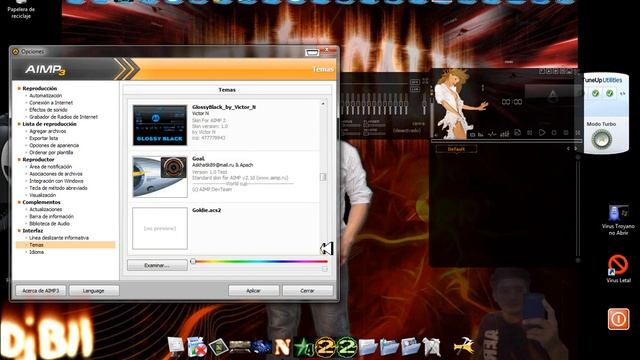
Task: Click the rainbow hue slider
Action: tap(259, 261)
